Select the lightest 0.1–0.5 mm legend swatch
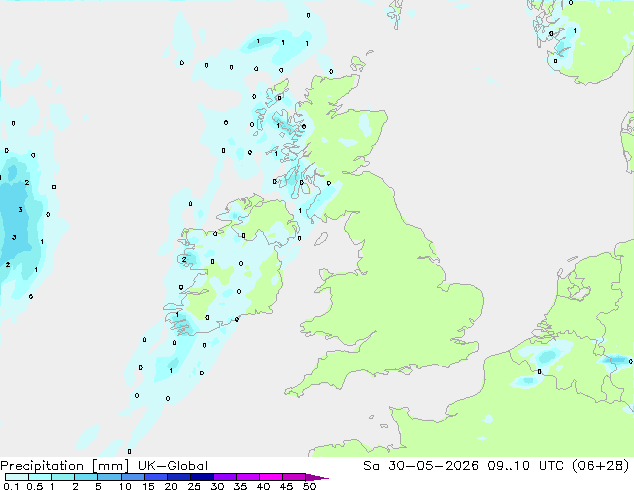 (17, 477)
